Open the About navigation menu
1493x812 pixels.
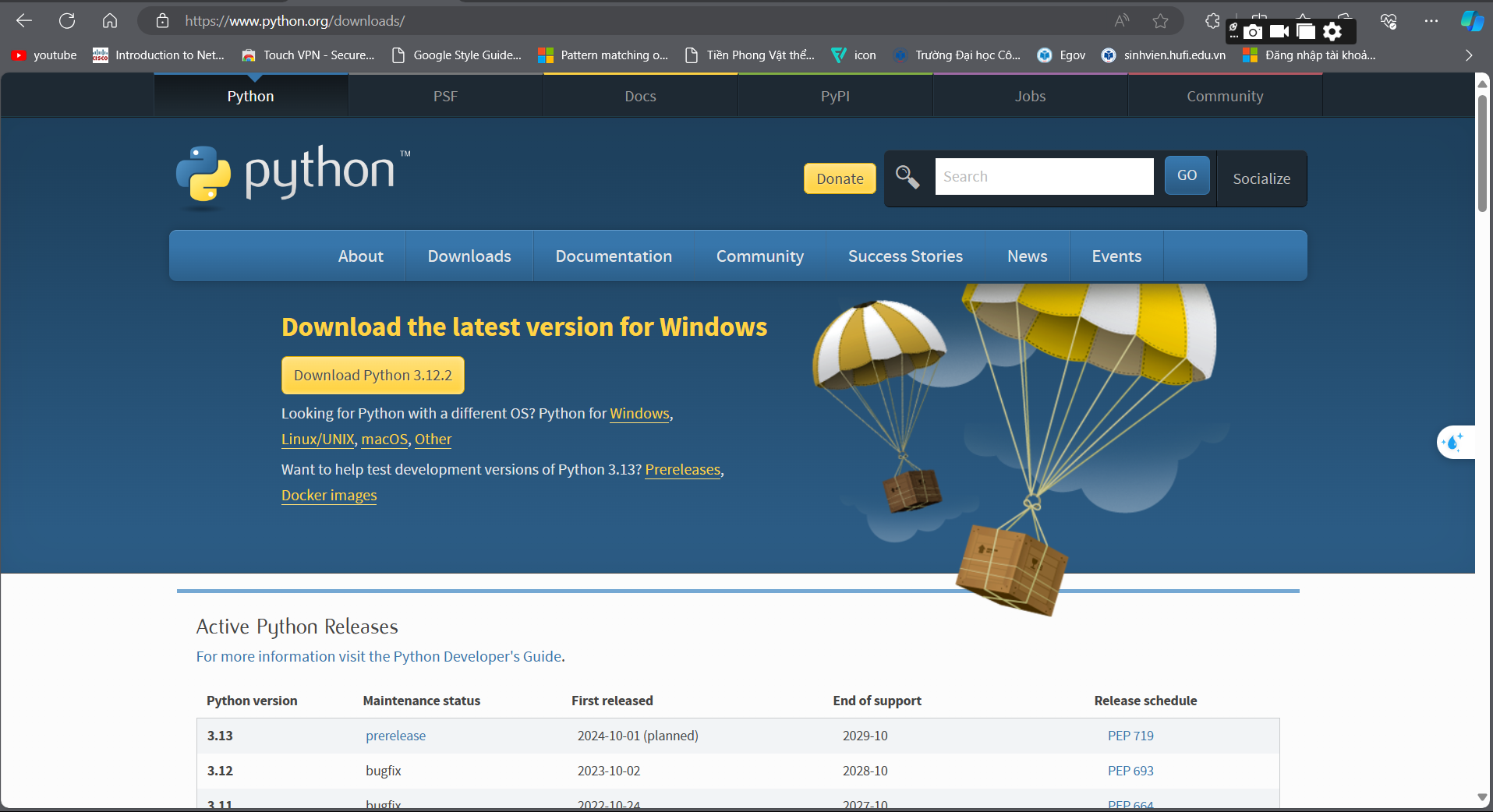click(x=361, y=256)
